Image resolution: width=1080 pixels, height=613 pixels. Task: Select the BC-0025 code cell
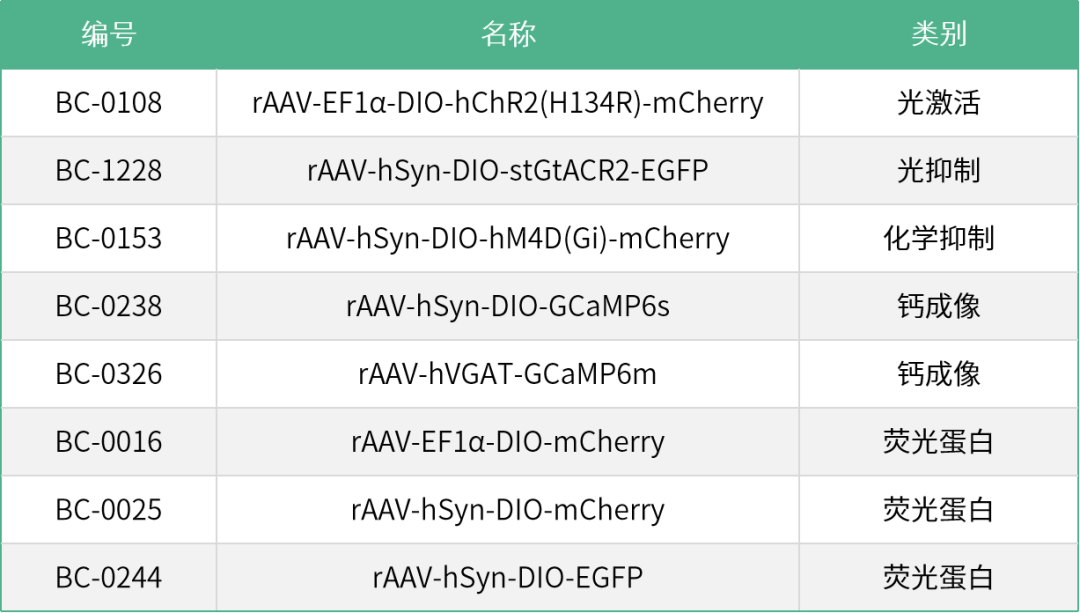click(108, 510)
